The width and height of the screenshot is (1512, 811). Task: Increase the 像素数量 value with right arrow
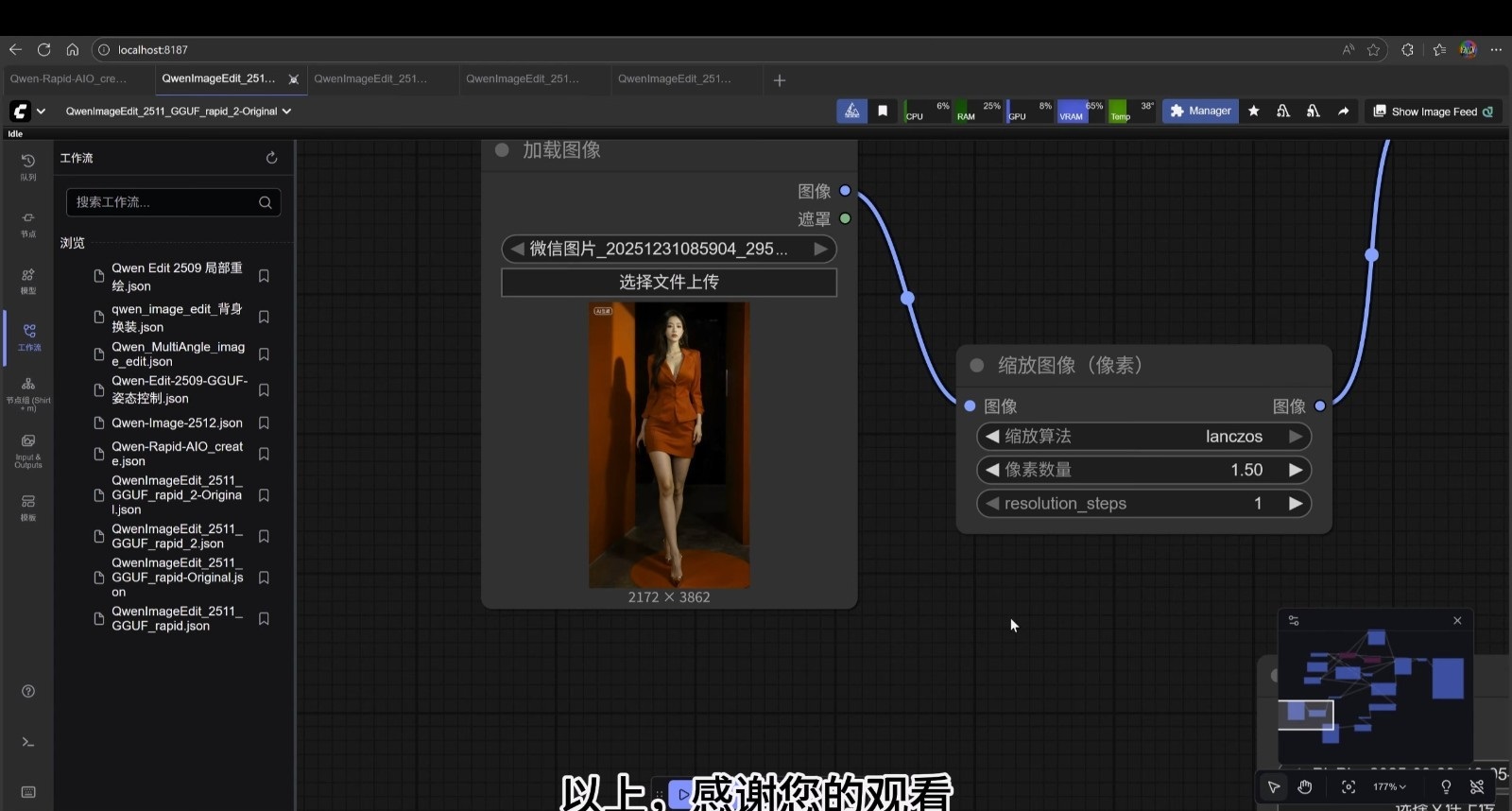click(x=1296, y=470)
